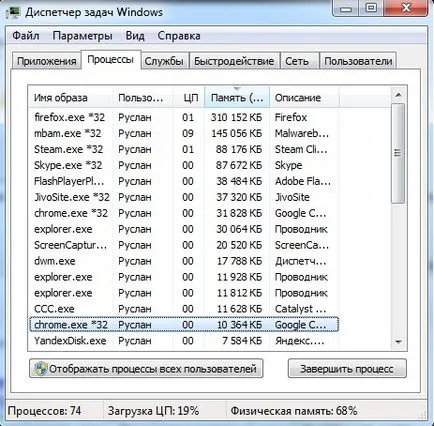Image resolution: width=434 pixels, height=426 pixels.
Task: Open the Пользователи tab
Action: coord(358,61)
